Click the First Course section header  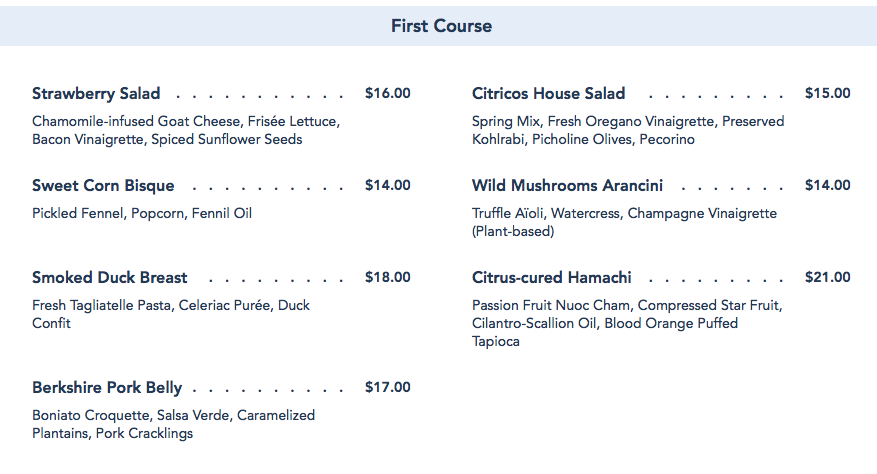(441, 26)
